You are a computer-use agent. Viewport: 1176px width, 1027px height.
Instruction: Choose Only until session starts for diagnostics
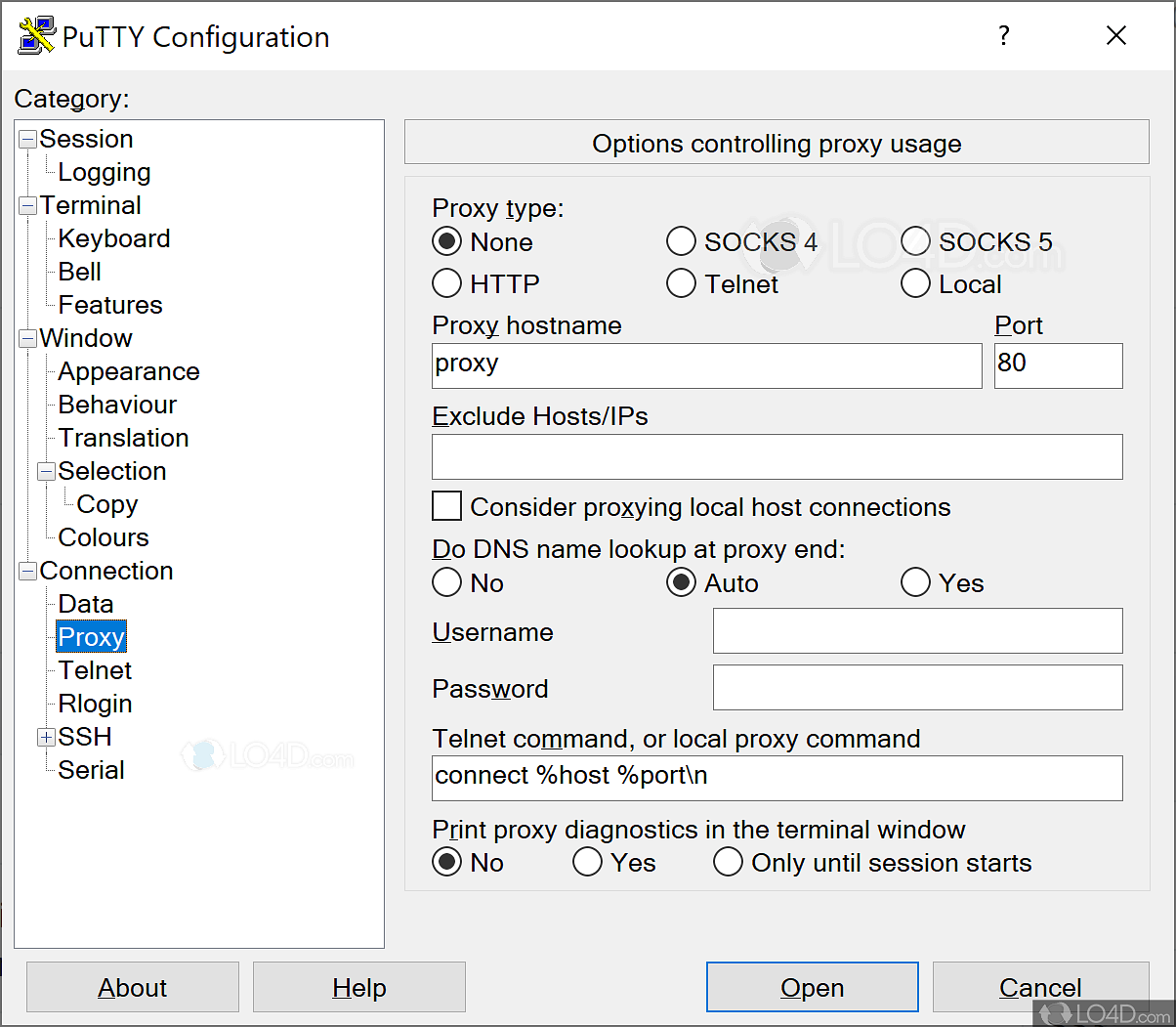(728, 862)
